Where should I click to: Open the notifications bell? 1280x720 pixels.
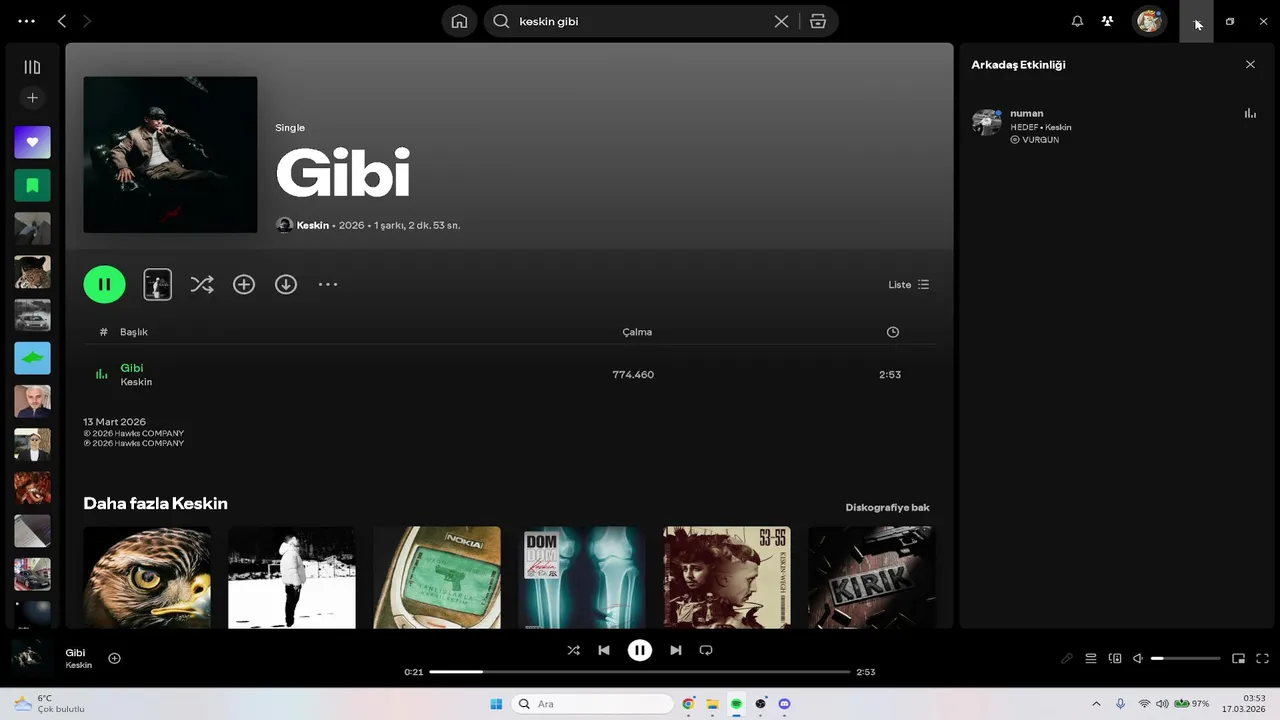[1077, 21]
